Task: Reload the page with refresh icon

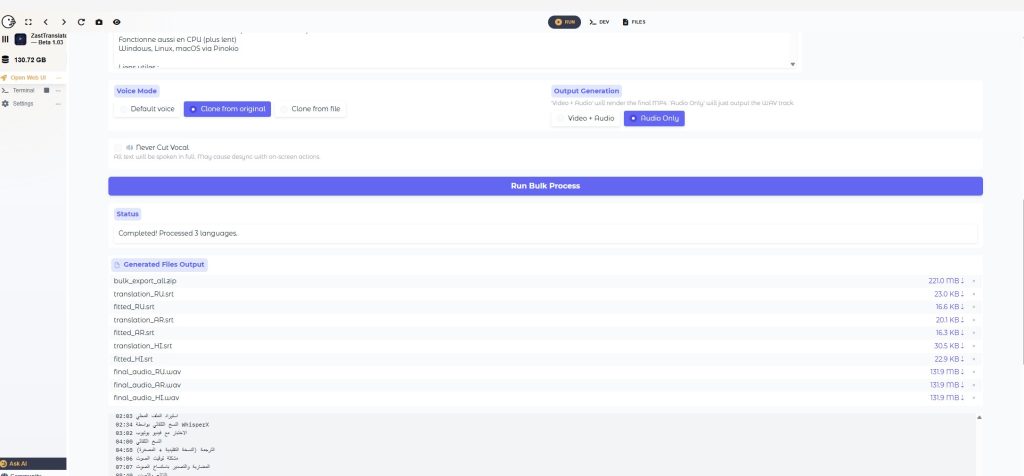Action: coord(81,22)
